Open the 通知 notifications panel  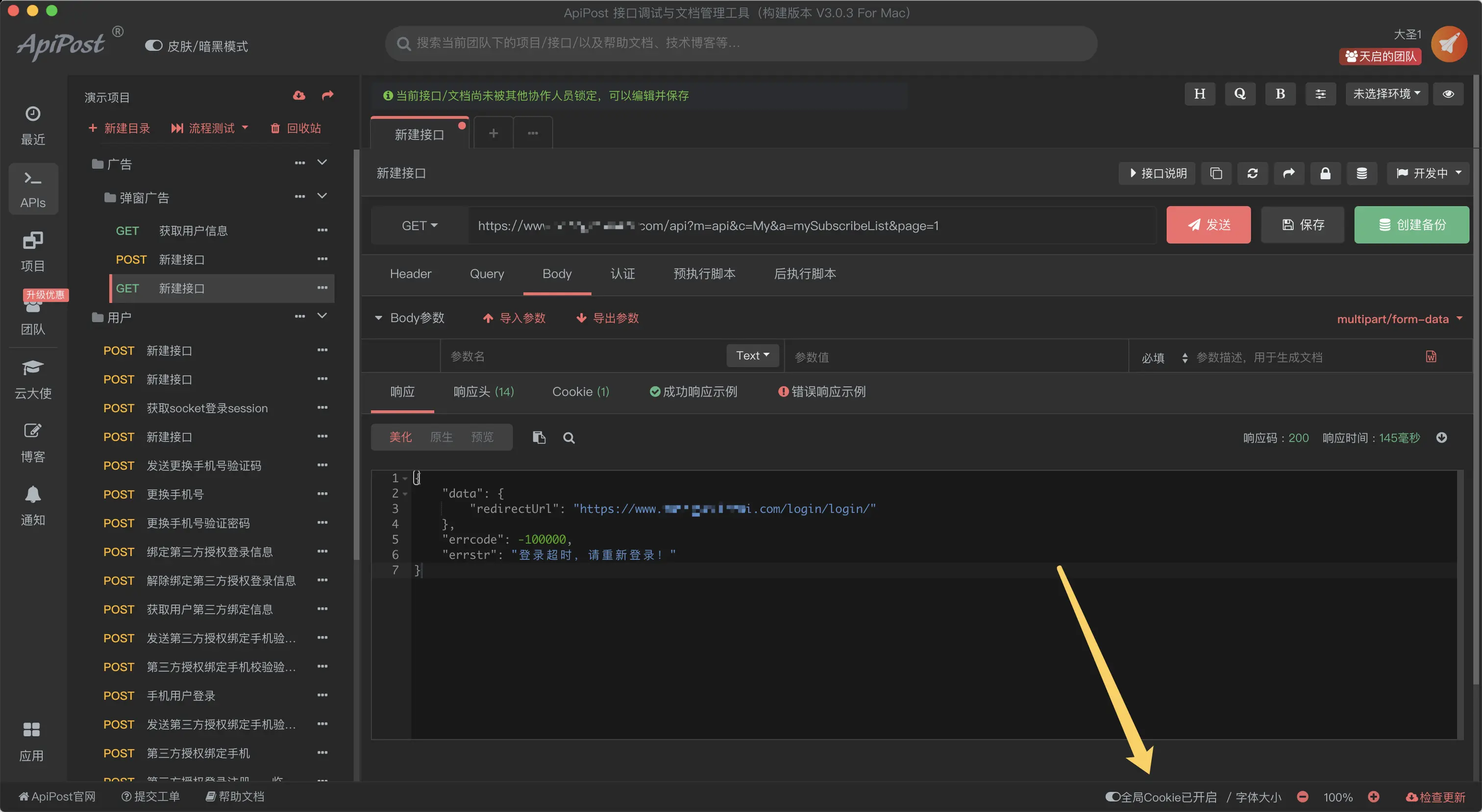33,505
